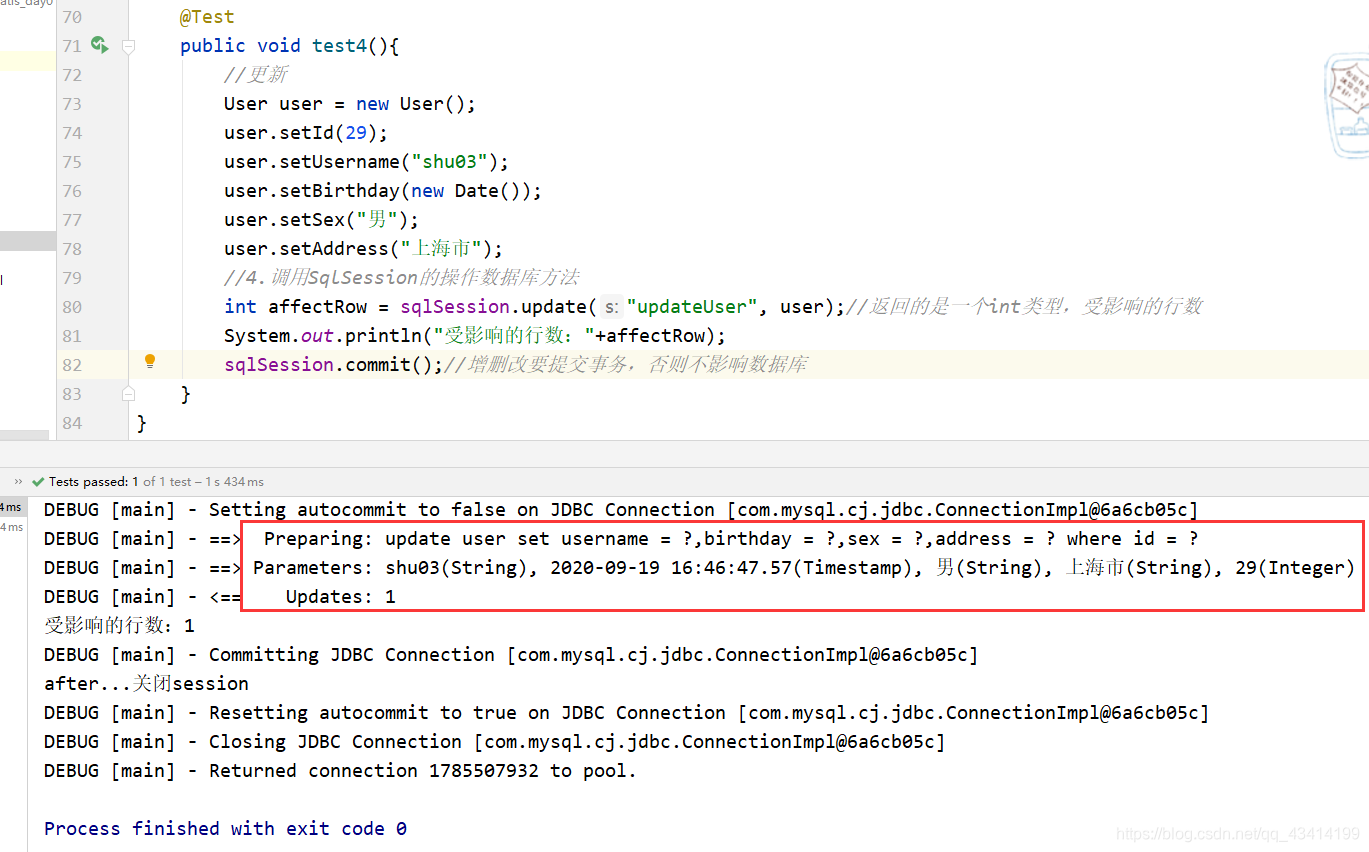Click the fold end marker at line 83
1369x852 pixels.
click(x=128, y=393)
